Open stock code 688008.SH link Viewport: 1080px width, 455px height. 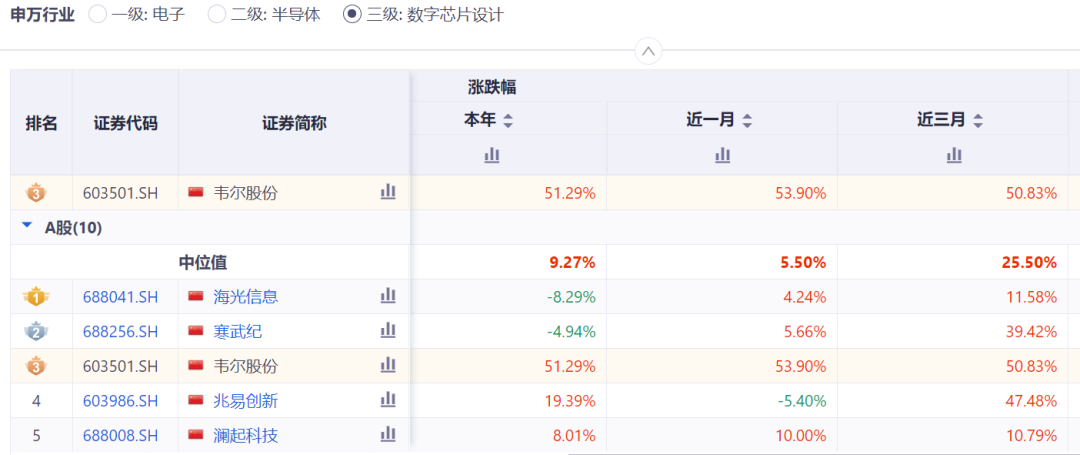click(x=121, y=435)
